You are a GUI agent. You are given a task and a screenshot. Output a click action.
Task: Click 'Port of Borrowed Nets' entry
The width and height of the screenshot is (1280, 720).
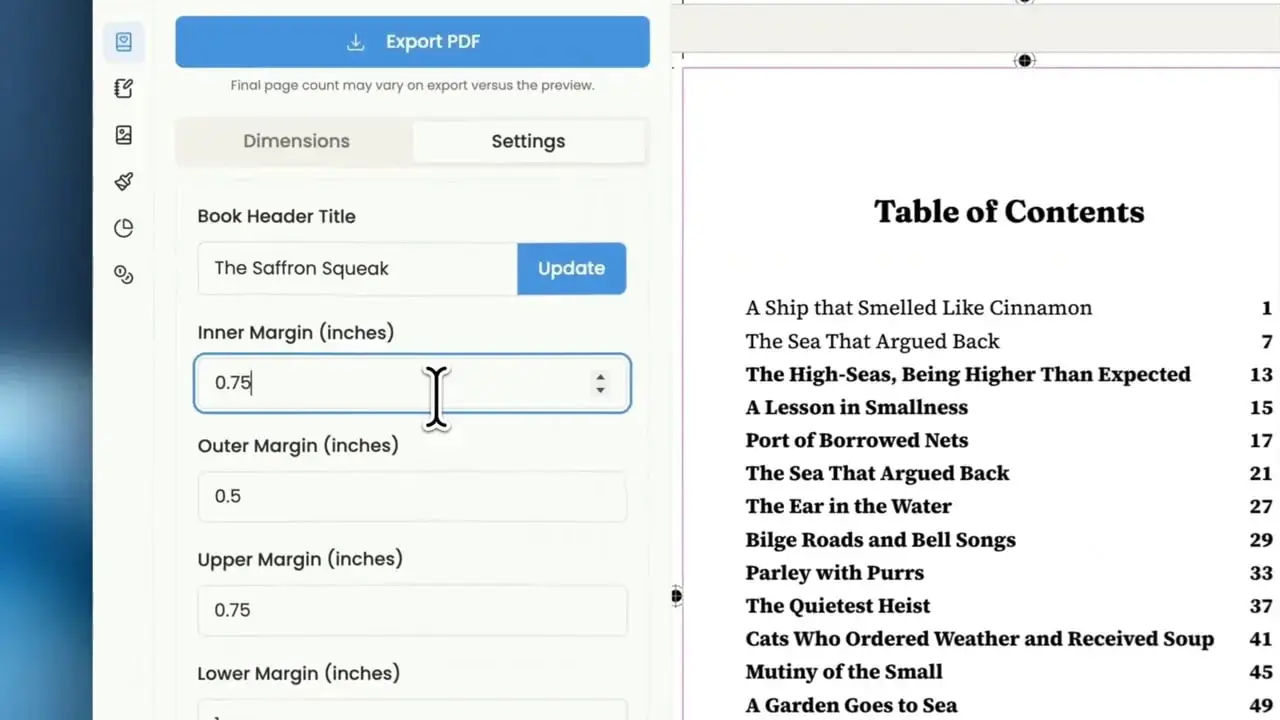856,440
